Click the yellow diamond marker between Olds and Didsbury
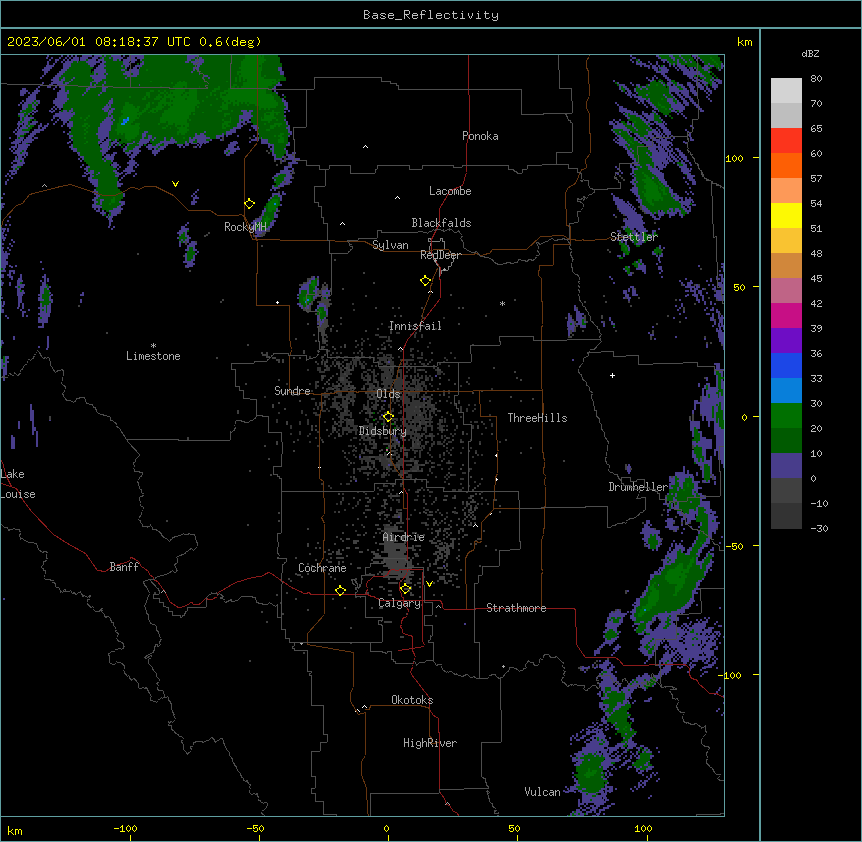The height and width of the screenshot is (842, 862). [388, 417]
